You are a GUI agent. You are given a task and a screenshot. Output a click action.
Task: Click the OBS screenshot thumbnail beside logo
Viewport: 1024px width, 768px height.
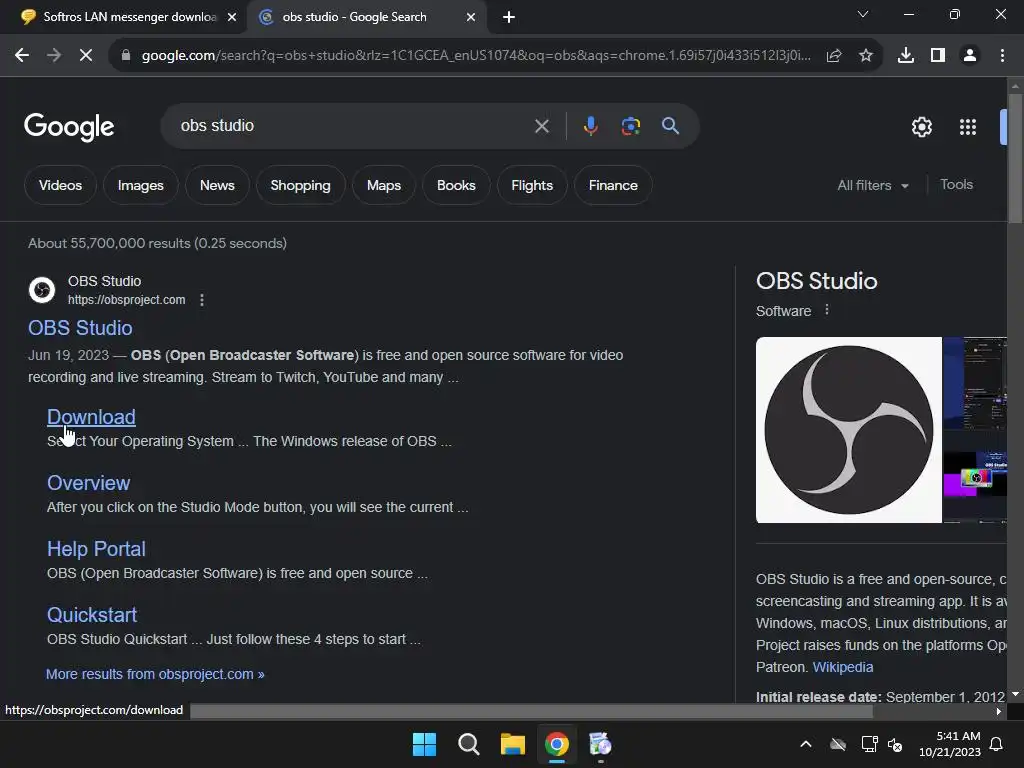[975, 383]
